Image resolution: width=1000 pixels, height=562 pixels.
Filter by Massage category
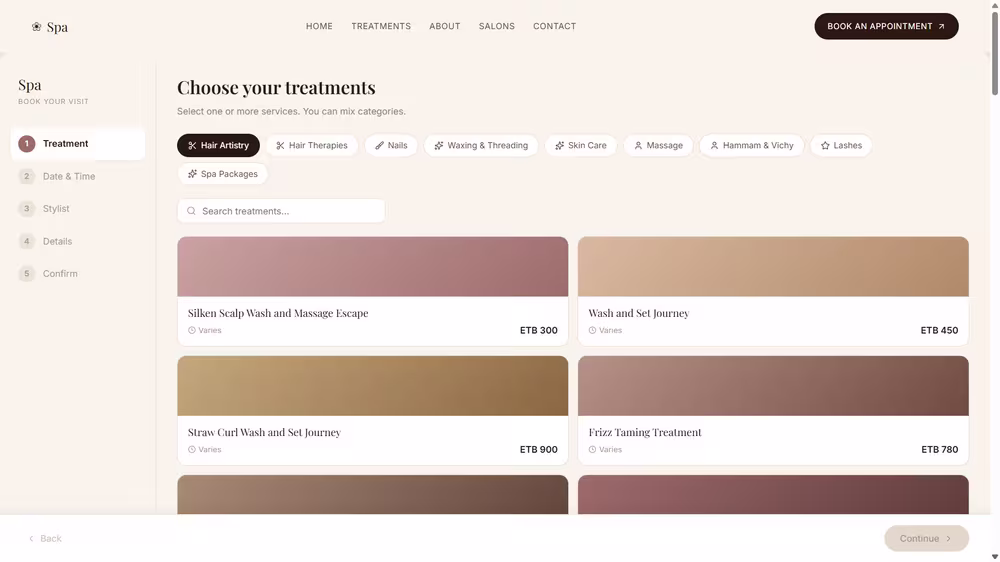[658, 145]
